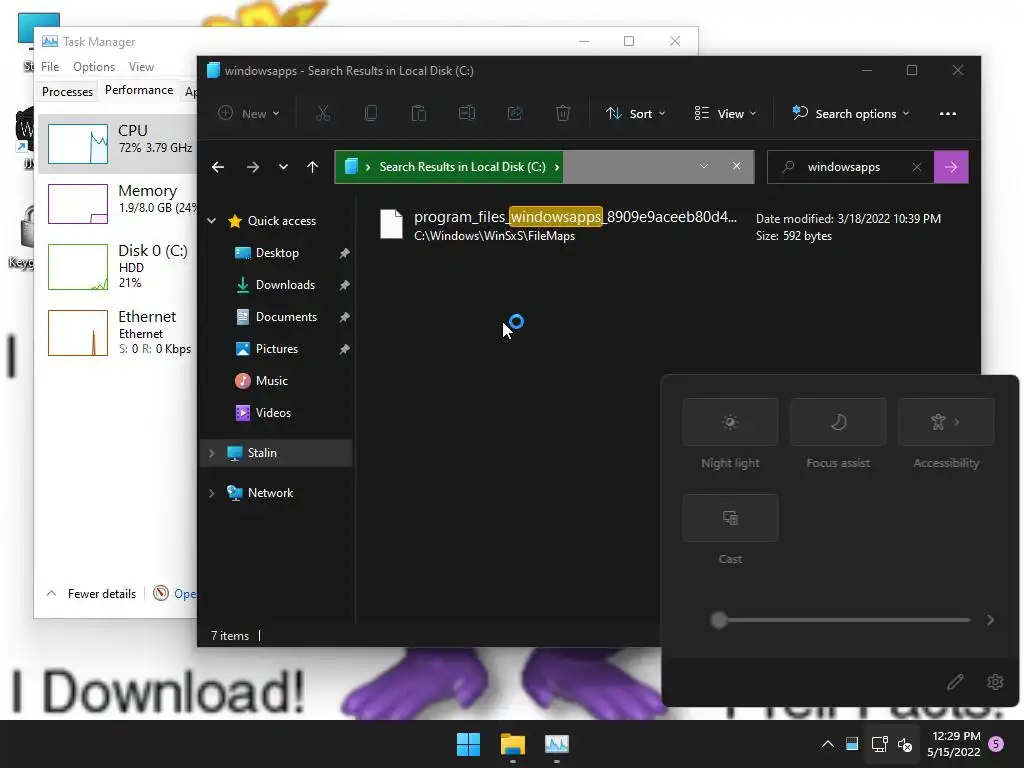
Task: Expand the Stalin computer node
Action: tap(212, 453)
